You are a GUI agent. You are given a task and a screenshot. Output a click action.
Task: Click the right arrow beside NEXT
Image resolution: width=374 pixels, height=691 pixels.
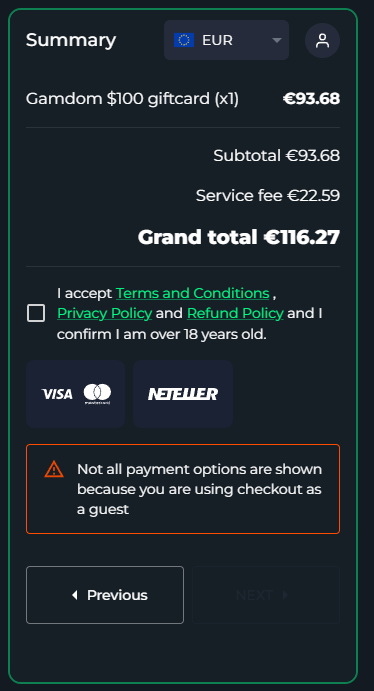coord(285,595)
